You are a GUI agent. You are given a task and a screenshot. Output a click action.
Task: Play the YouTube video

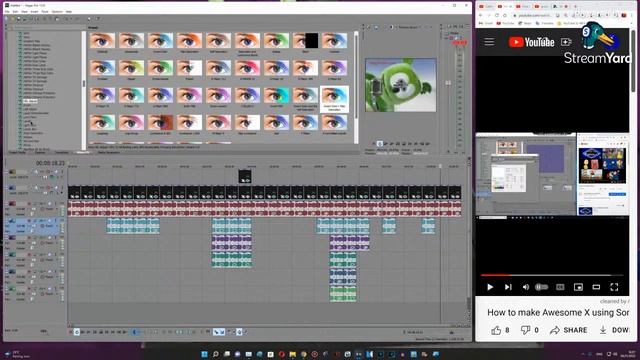point(490,287)
